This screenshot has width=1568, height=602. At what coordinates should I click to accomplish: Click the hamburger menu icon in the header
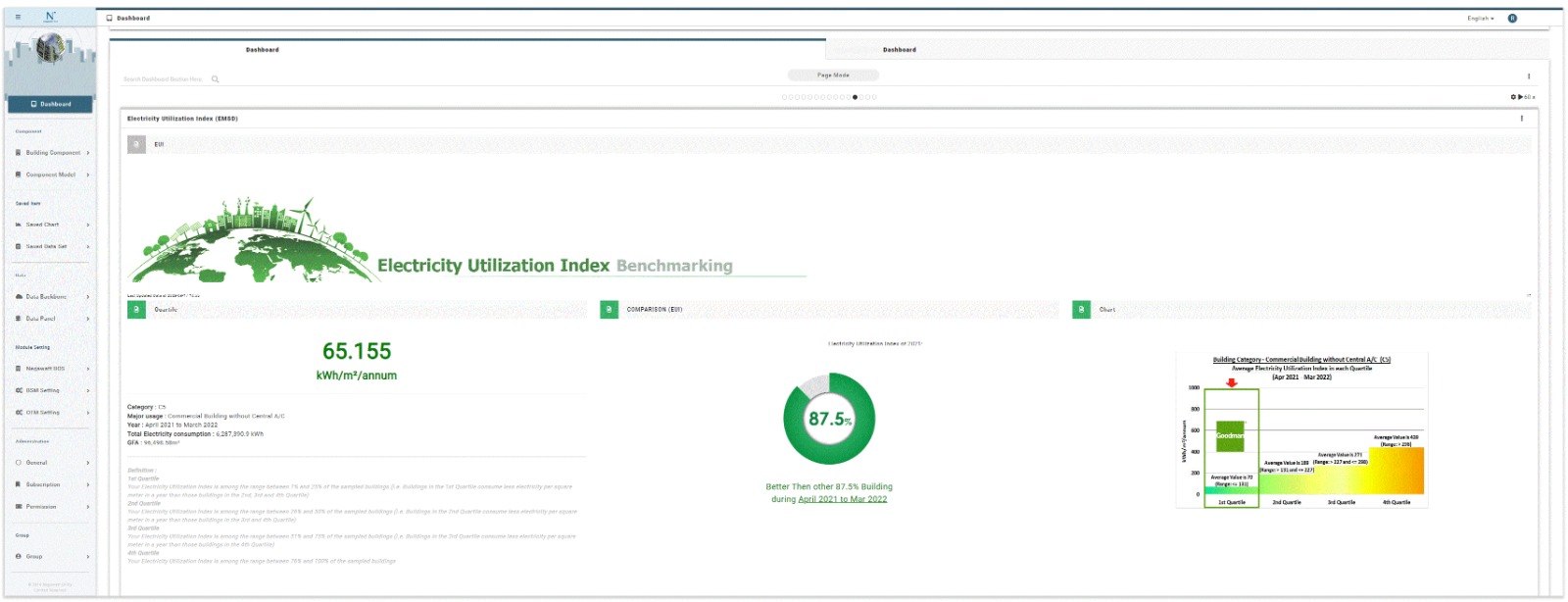(x=18, y=18)
